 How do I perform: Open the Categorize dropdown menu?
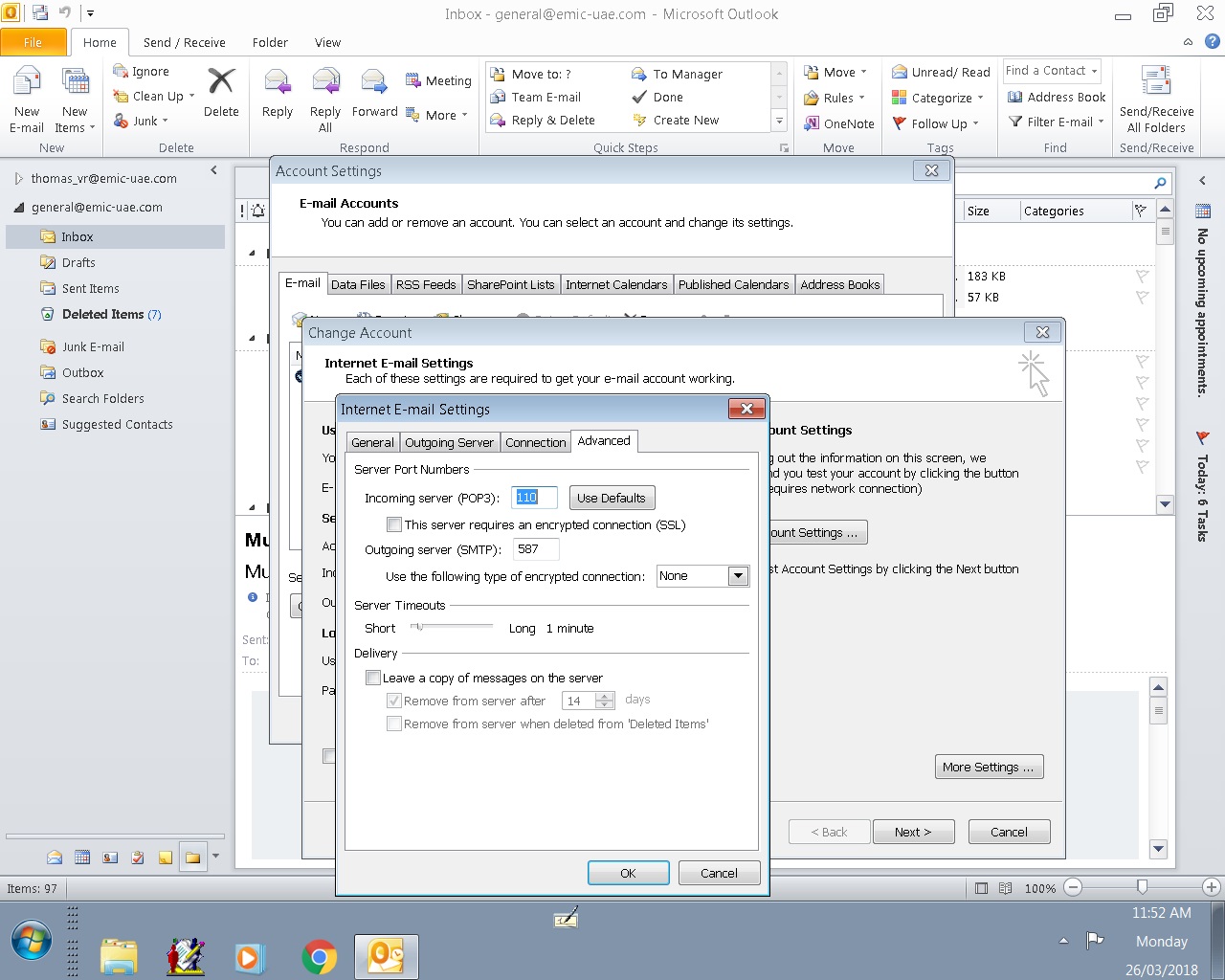click(x=939, y=98)
